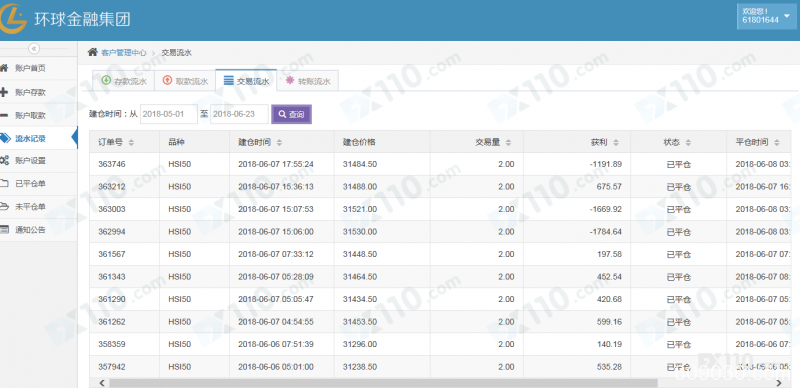Click the folder icon beside 已平仓单
The width and height of the screenshot is (800, 388).
[x=4, y=183]
